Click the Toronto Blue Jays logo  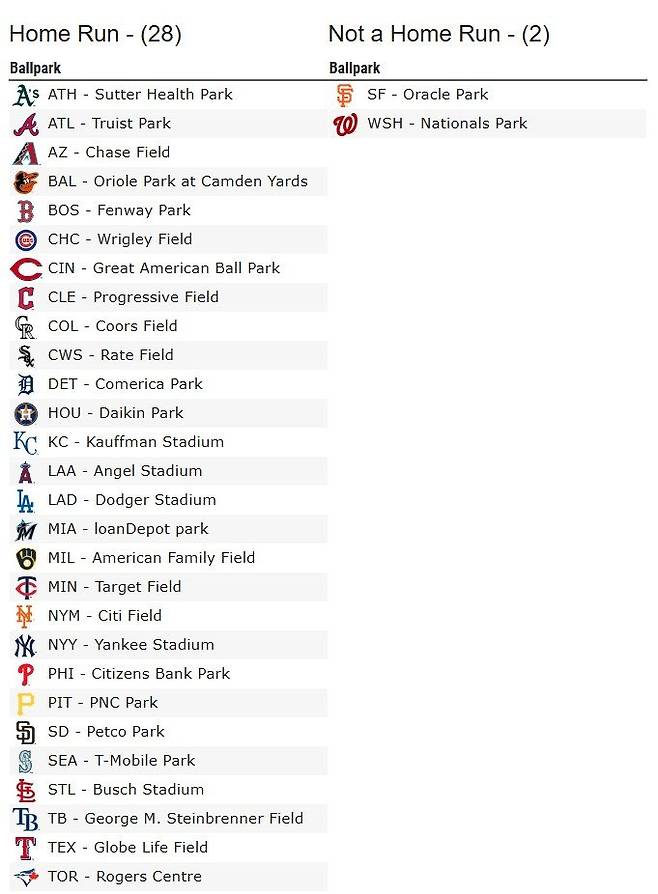[26, 878]
